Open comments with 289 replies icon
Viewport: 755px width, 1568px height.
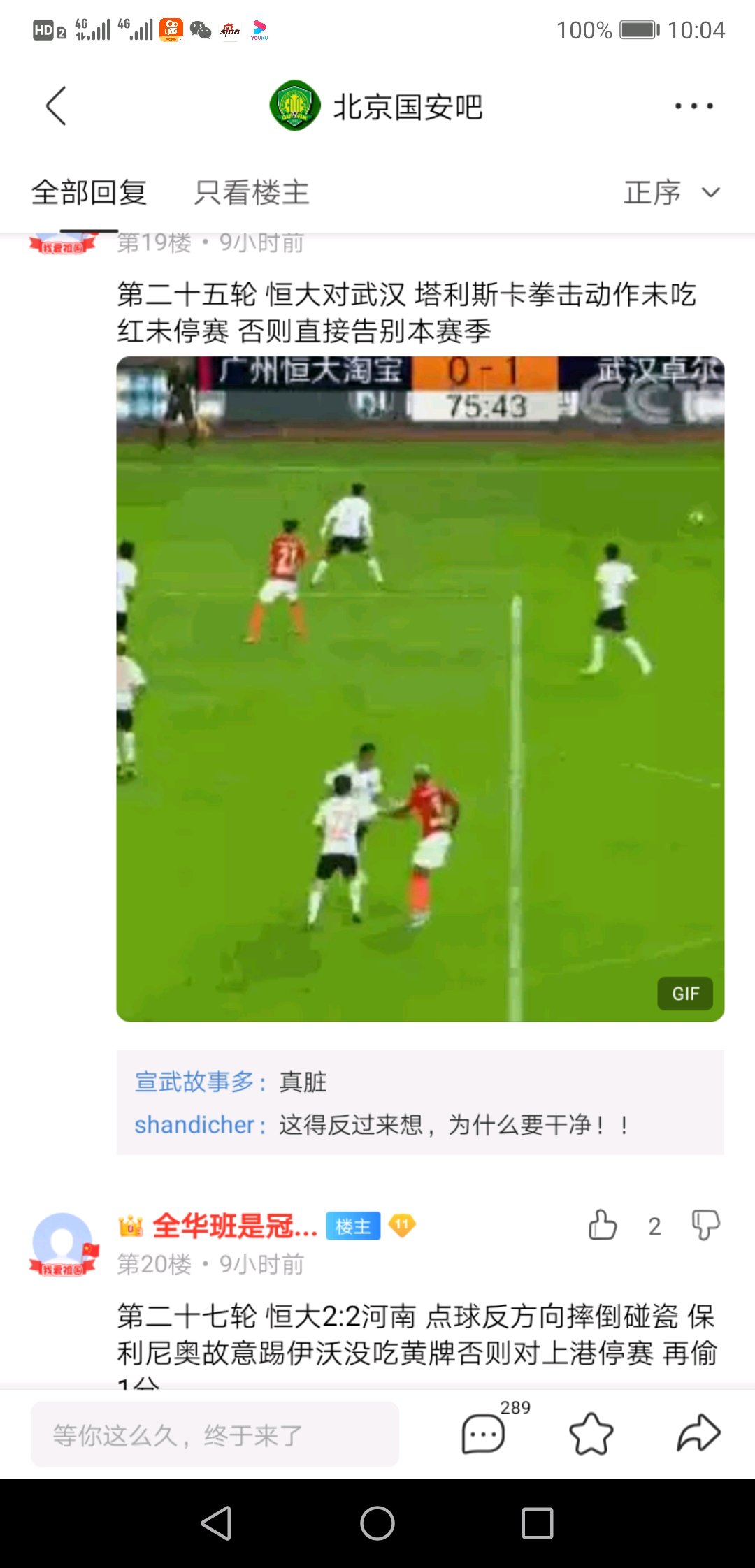483,1432
